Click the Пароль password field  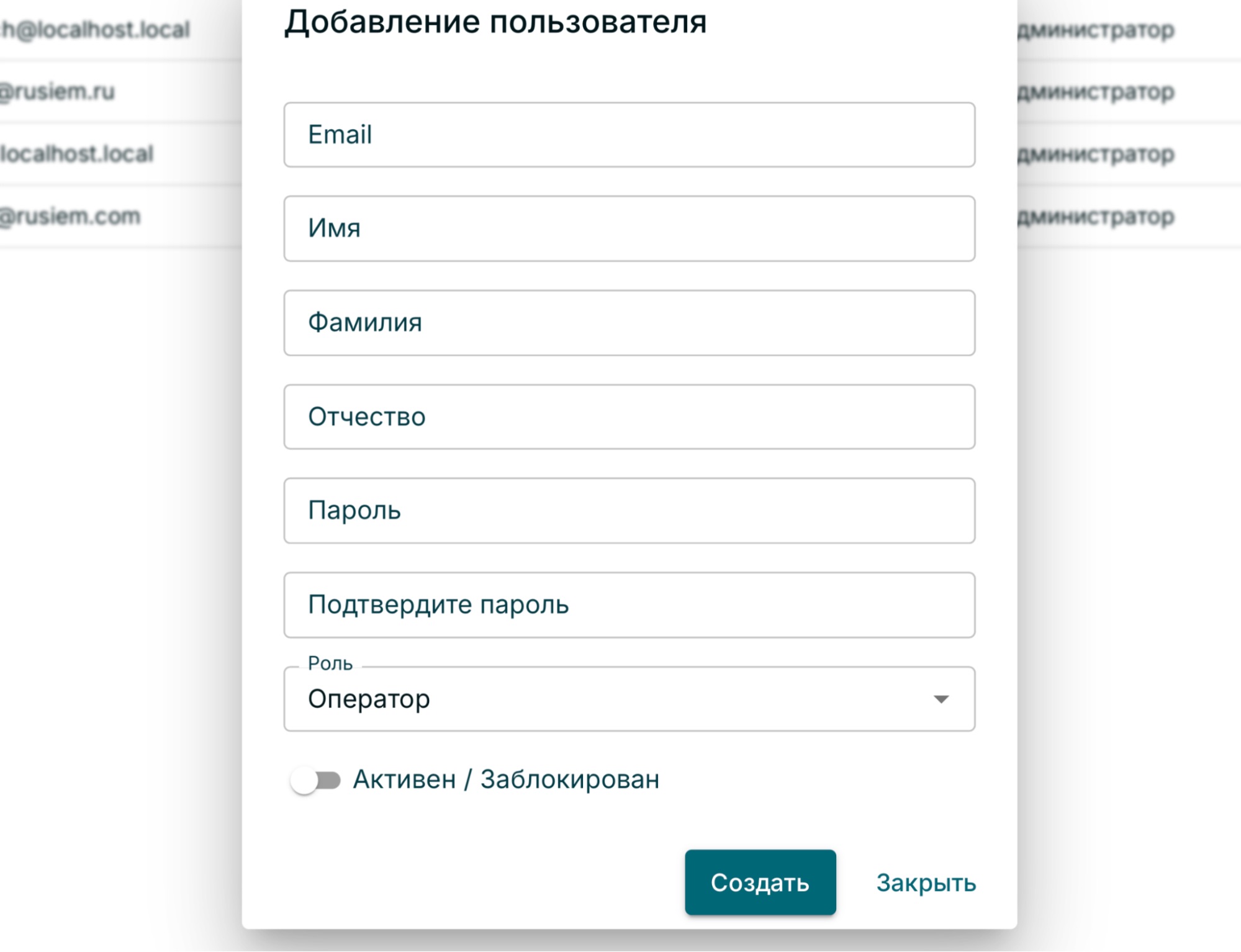[629, 510]
